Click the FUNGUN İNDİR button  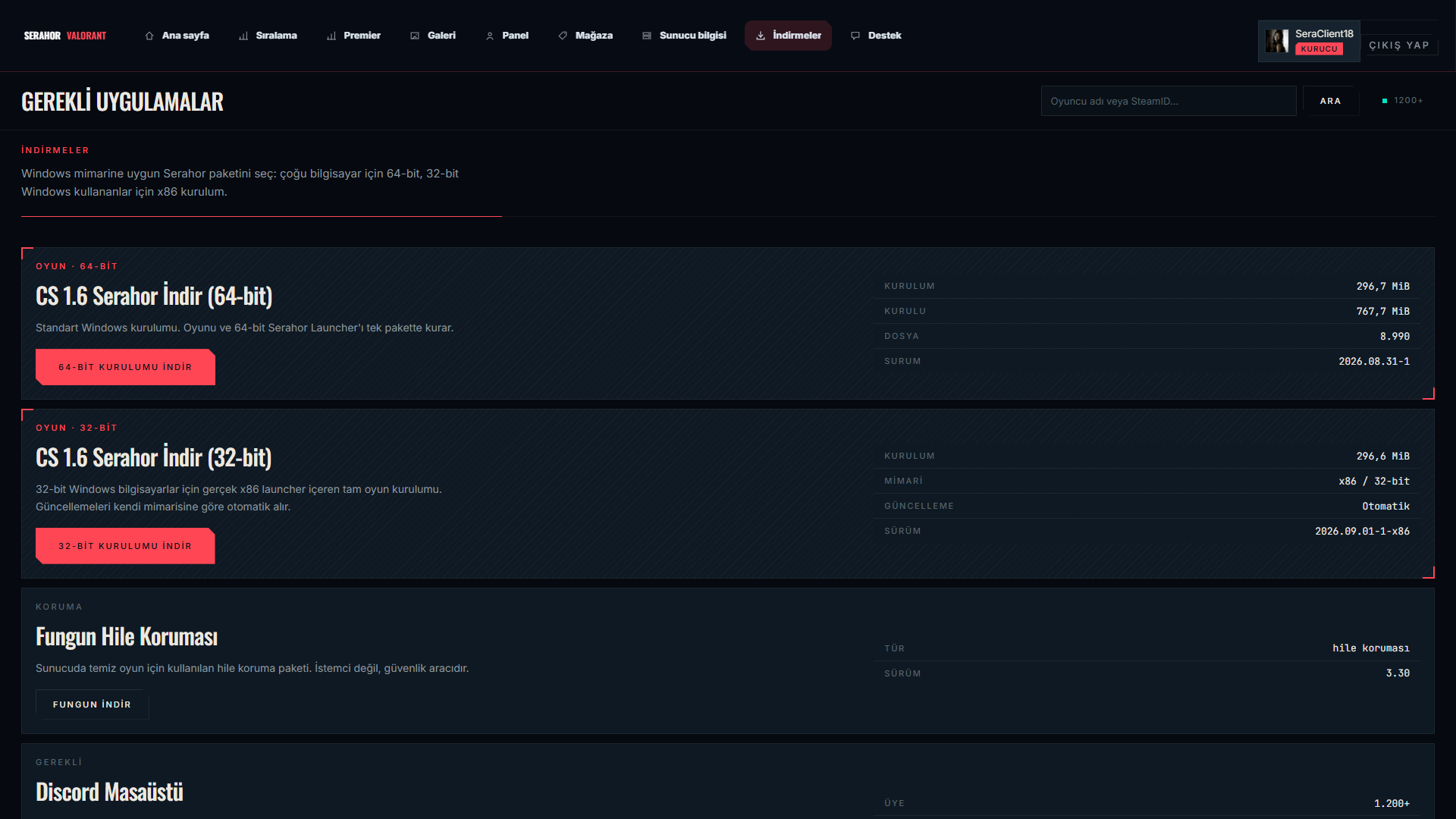click(x=92, y=704)
